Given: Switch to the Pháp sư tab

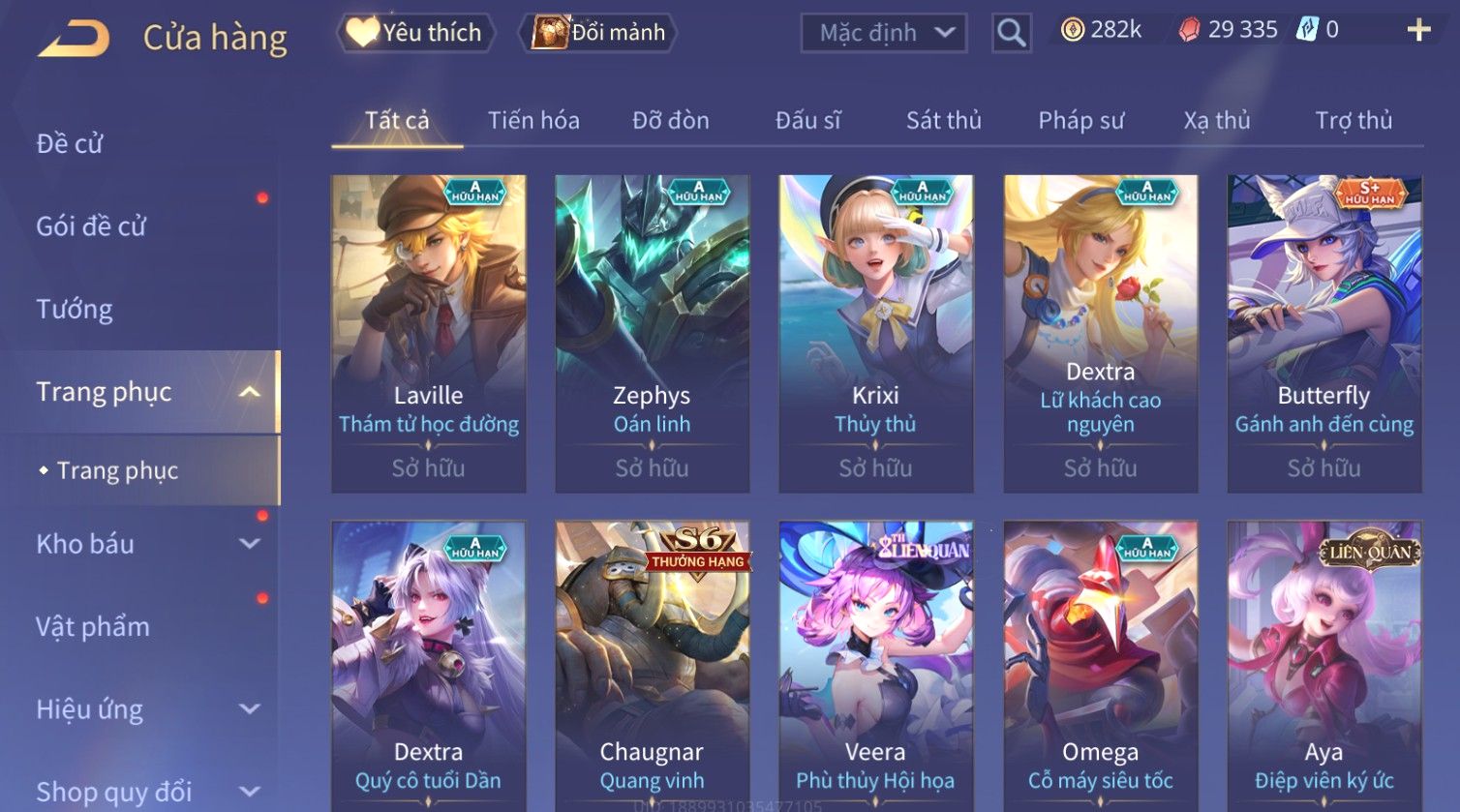Looking at the screenshot, I should (1081, 120).
